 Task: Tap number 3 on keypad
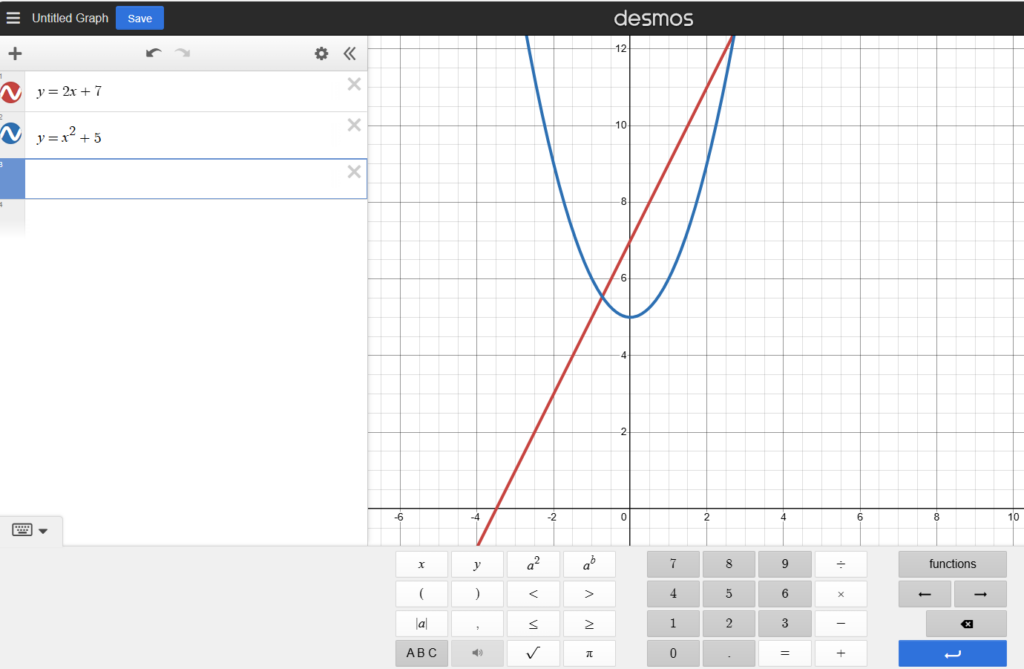pos(785,624)
